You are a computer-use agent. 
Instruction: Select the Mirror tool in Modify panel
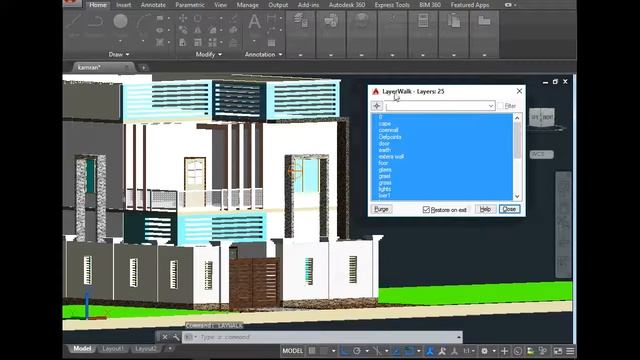[x=198, y=30]
